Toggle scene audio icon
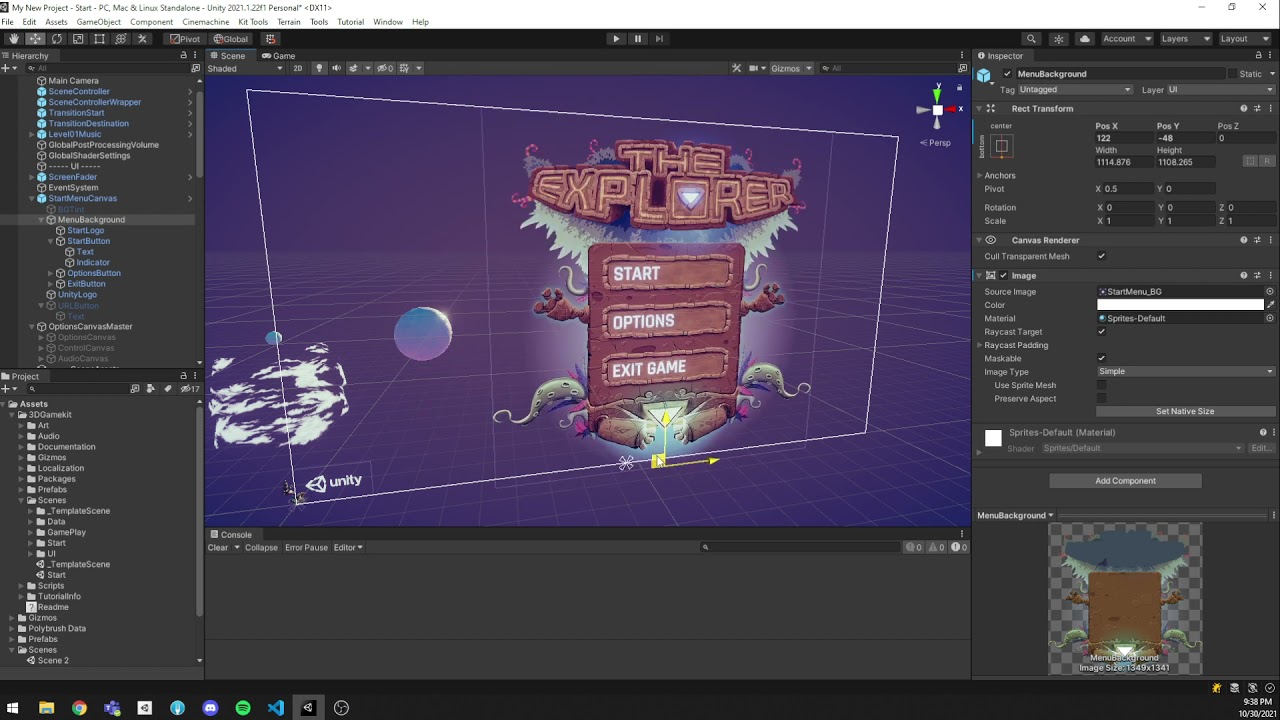Image resolution: width=1280 pixels, height=720 pixels. (336, 68)
